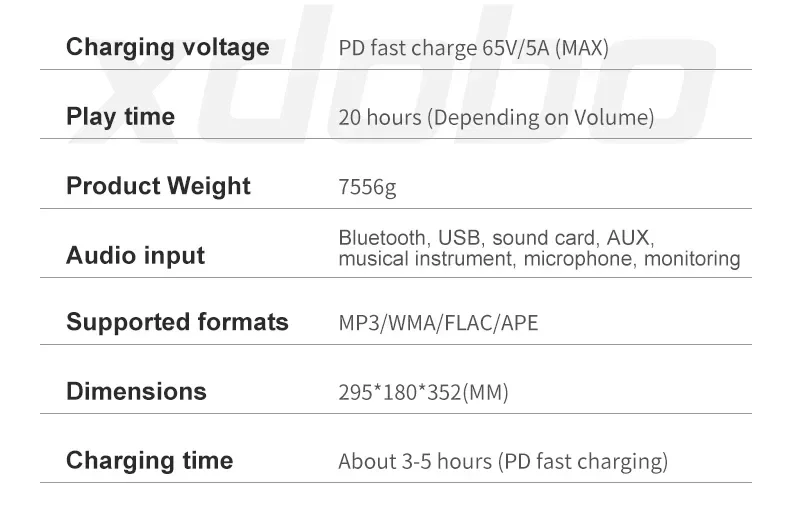Select the "MP3/WMA/FLAC/APE" formats text
Screen dimensions: 790x518
(x=438, y=323)
